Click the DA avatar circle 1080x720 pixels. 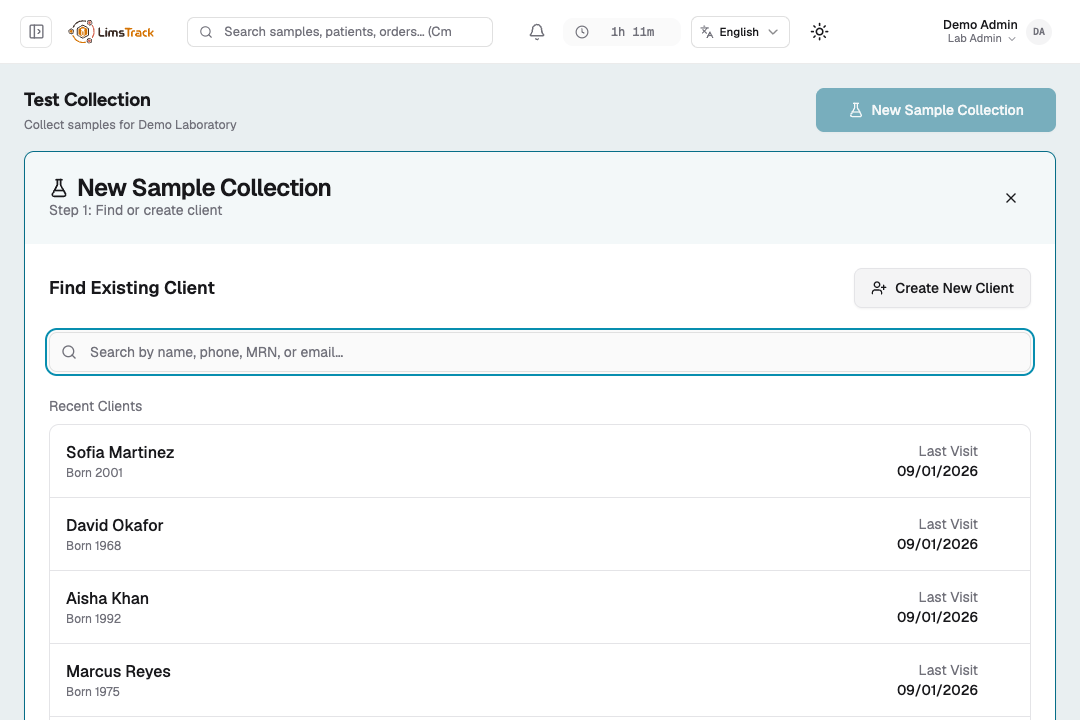pyautogui.click(x=1039, y=32)
